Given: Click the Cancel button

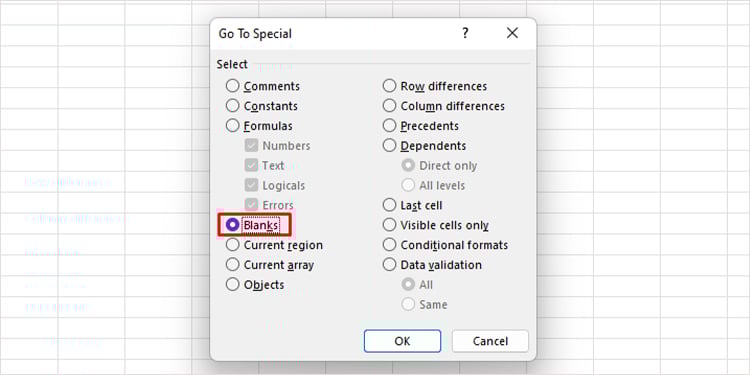Looking at the screenshot, I should pyautogui.click(x=490, y=341).
